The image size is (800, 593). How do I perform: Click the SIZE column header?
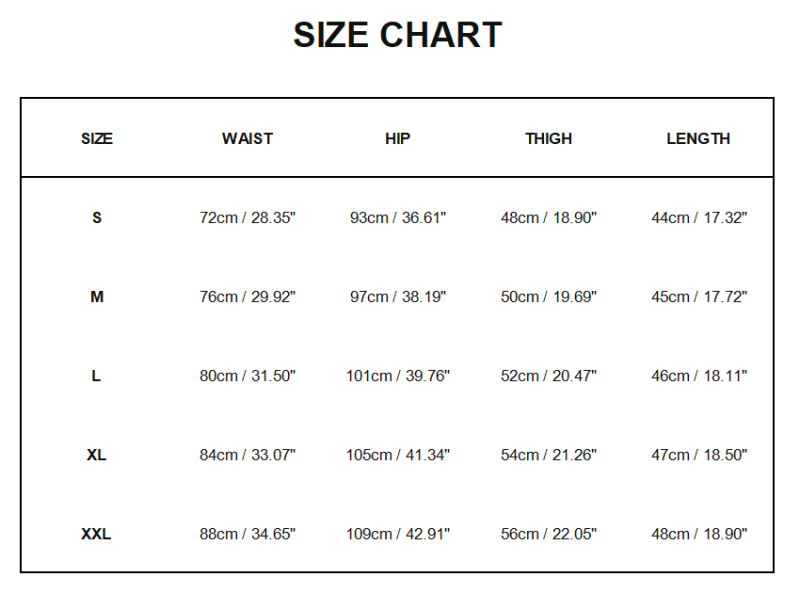[97, 139]
